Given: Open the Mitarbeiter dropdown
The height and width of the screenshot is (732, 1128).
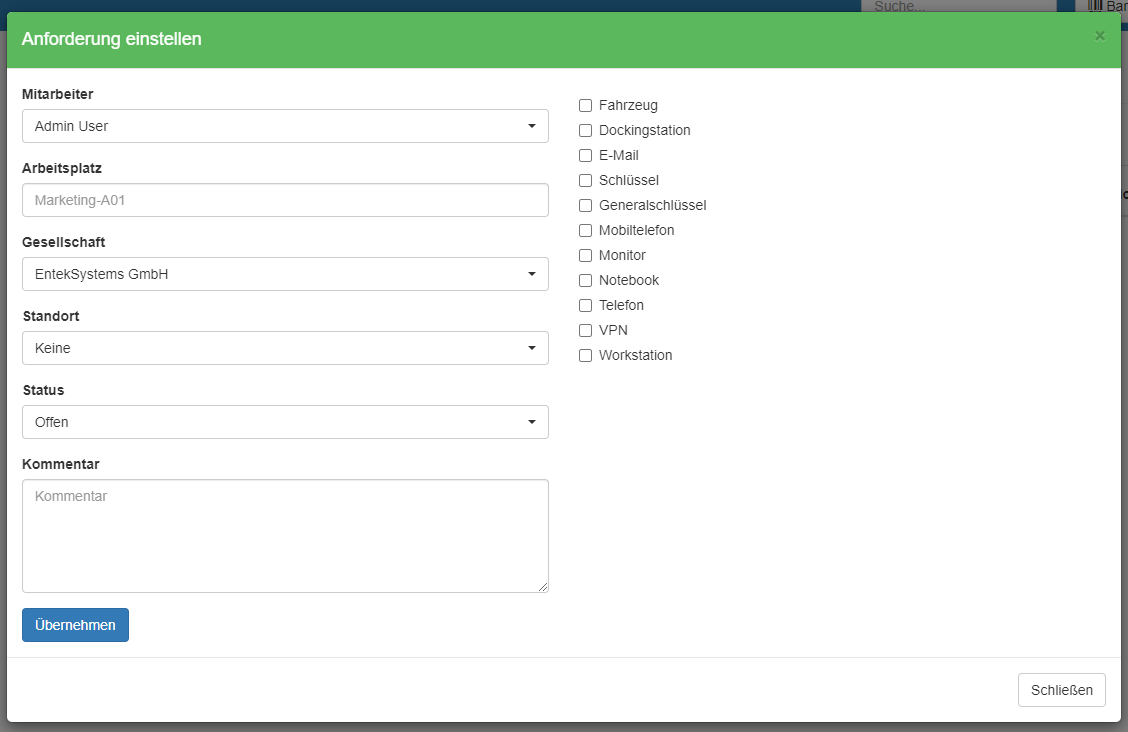Looking at the screenshot, I should (285, 126).
